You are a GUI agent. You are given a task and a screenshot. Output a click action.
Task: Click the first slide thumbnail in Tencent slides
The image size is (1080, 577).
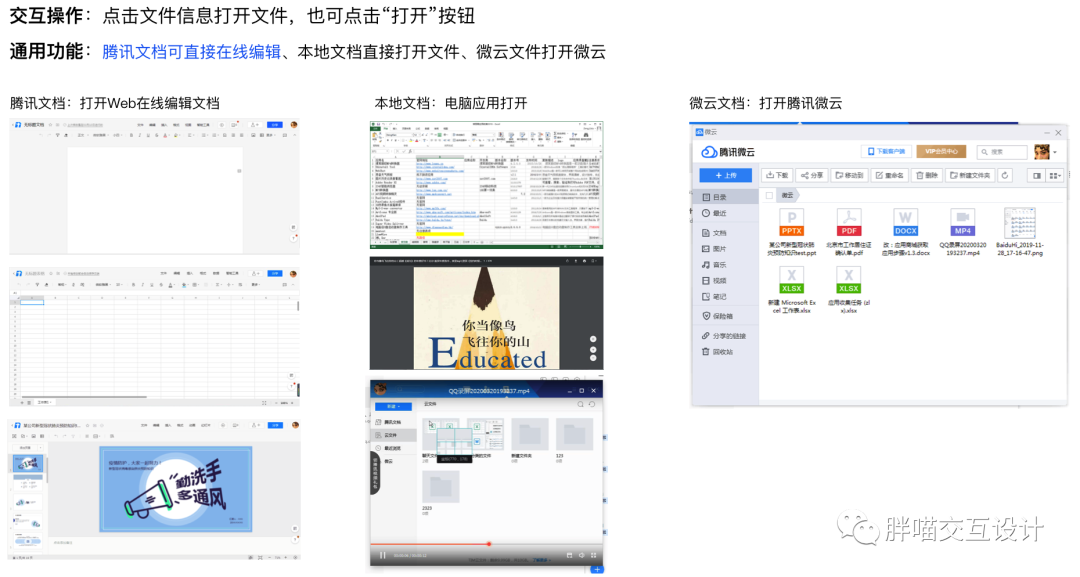[x=28, y=463]
